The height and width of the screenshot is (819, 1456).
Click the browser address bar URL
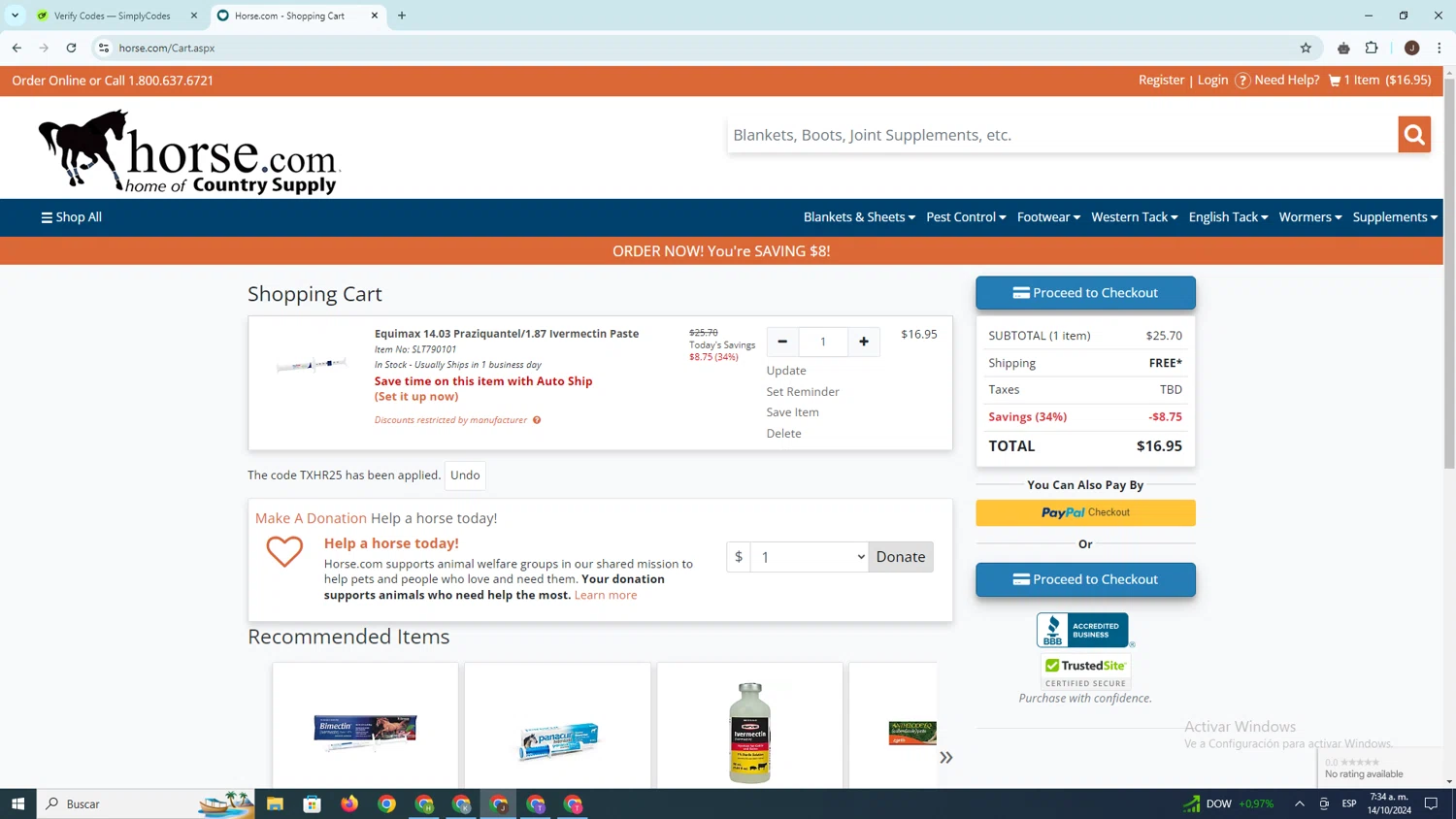167,48
